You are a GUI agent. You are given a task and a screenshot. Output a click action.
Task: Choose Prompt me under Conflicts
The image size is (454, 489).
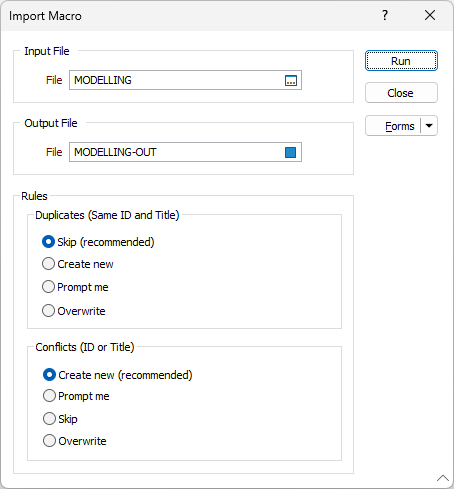76,396
